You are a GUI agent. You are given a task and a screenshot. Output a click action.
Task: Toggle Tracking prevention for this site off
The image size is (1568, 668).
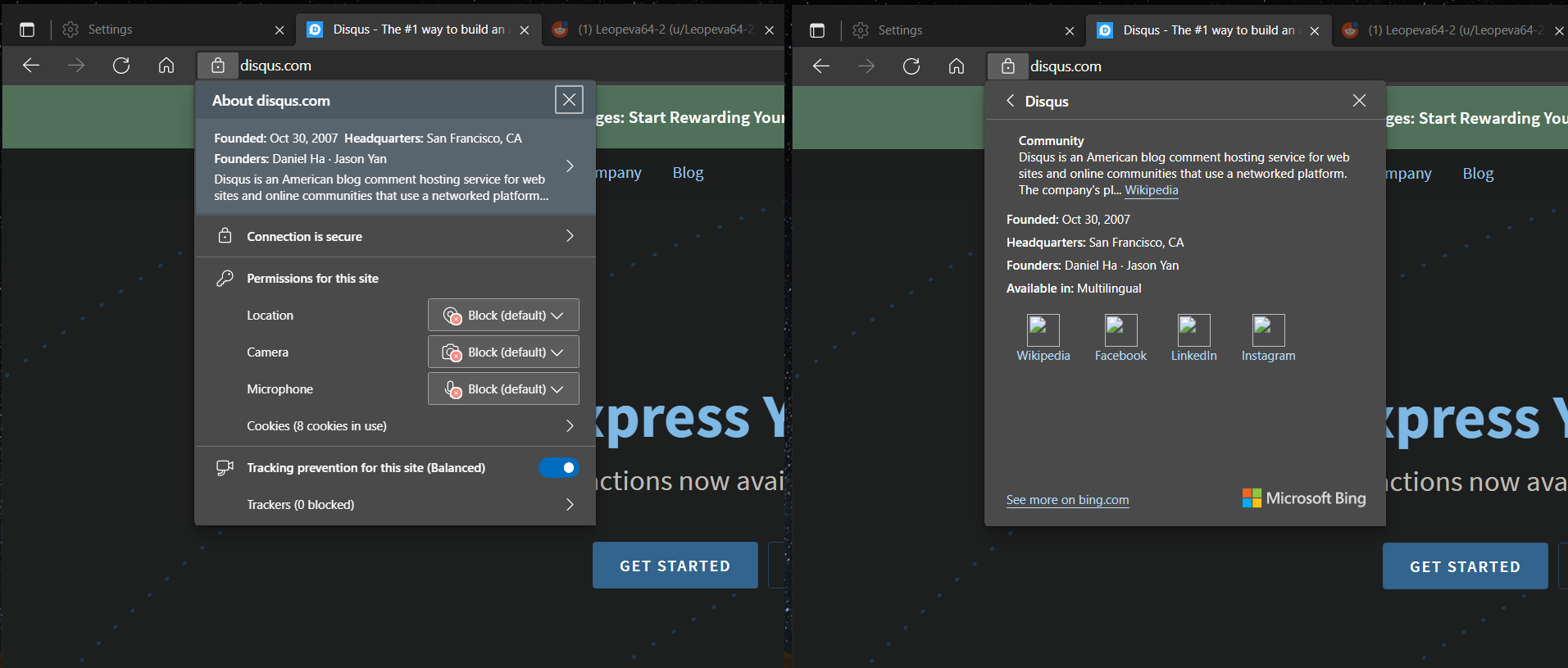click(x=559, y=468)
